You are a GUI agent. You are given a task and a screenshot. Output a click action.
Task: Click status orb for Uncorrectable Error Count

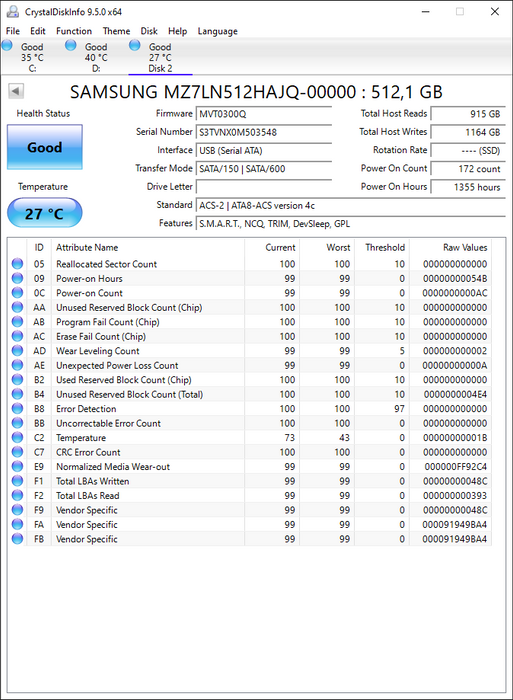click(x=17, y=423)
